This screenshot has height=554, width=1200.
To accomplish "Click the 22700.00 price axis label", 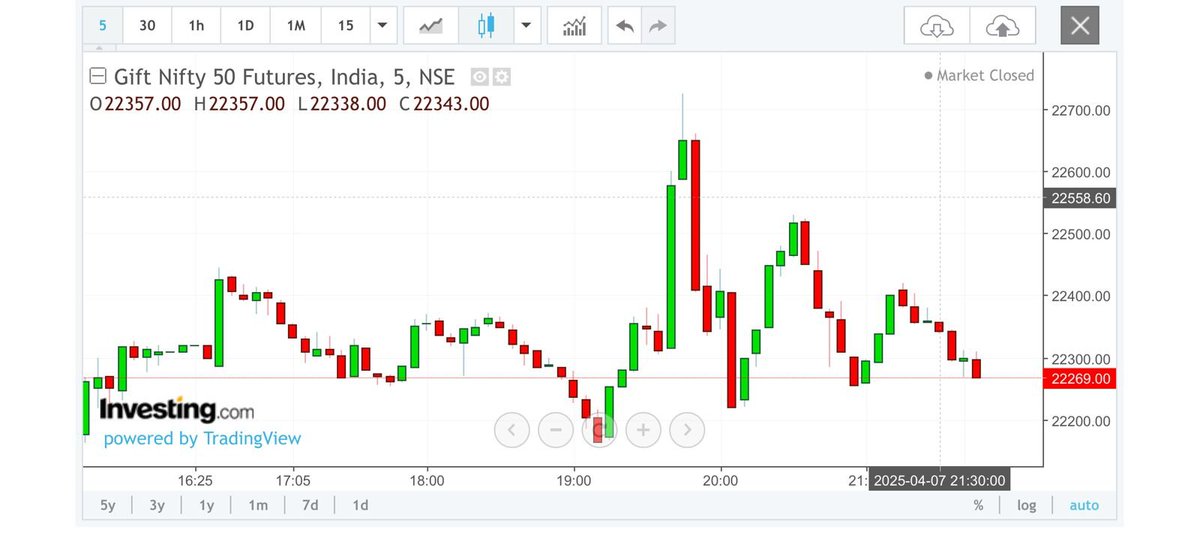I will (x=1082, y=110).
